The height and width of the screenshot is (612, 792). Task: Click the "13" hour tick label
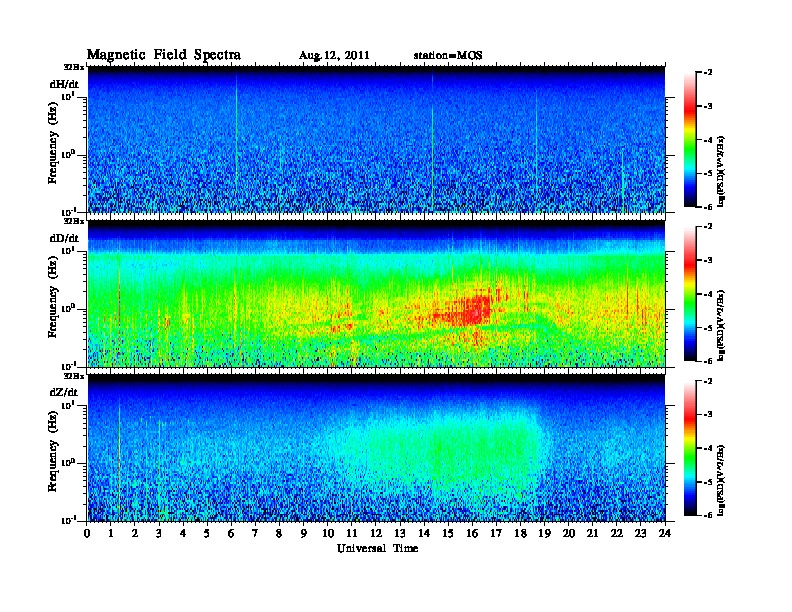point(400,533)
